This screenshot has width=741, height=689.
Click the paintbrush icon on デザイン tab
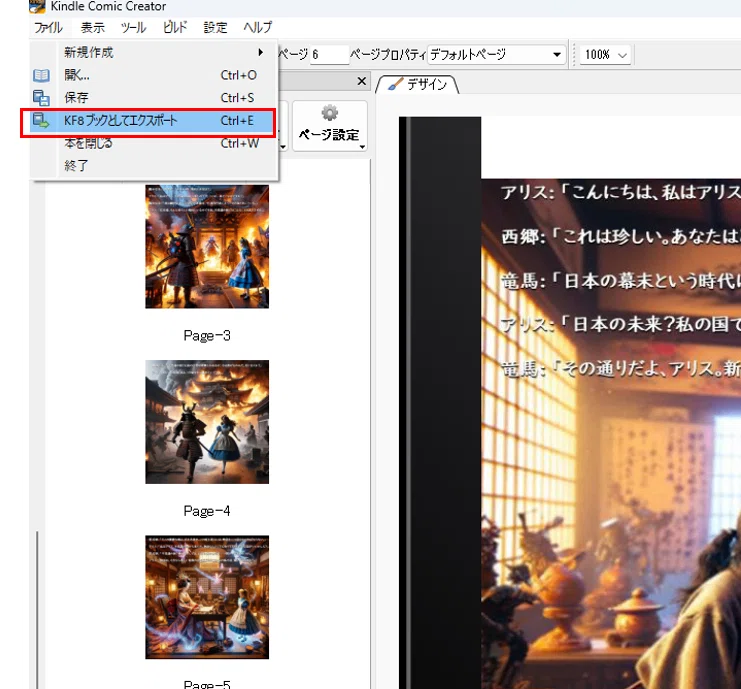(x=395, y=84)
